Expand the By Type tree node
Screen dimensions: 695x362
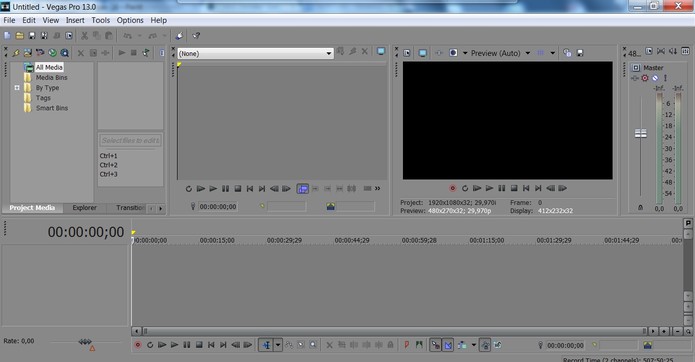(17, 88)
